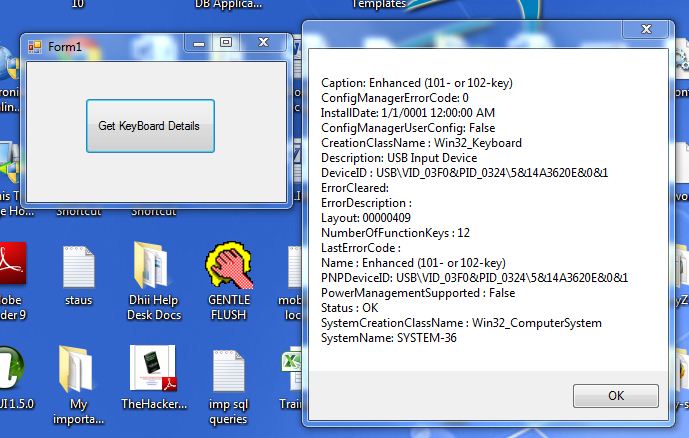Click the Status : OK line

[349, 308]
